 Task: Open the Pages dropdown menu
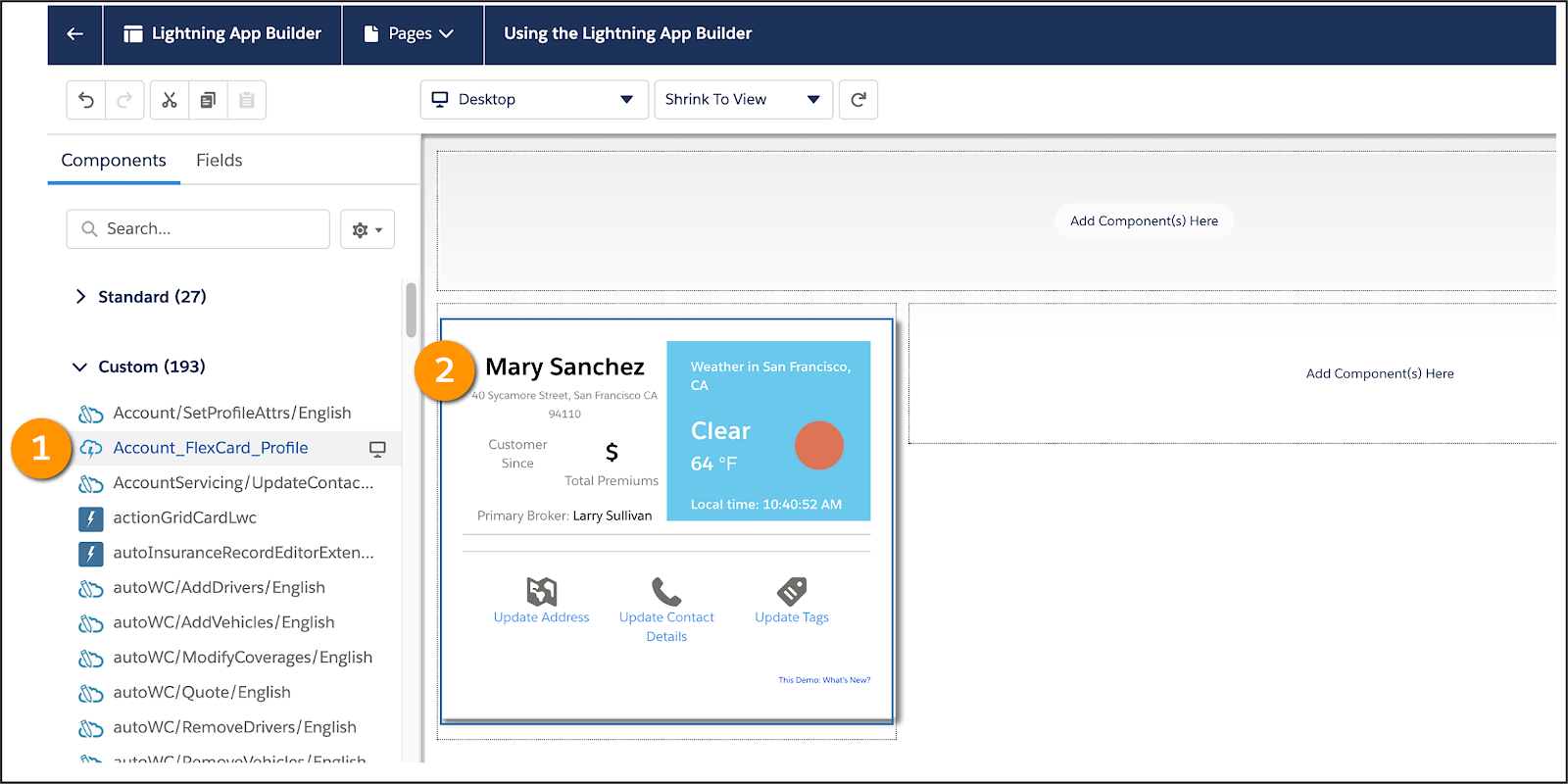[x=412, y=33]
